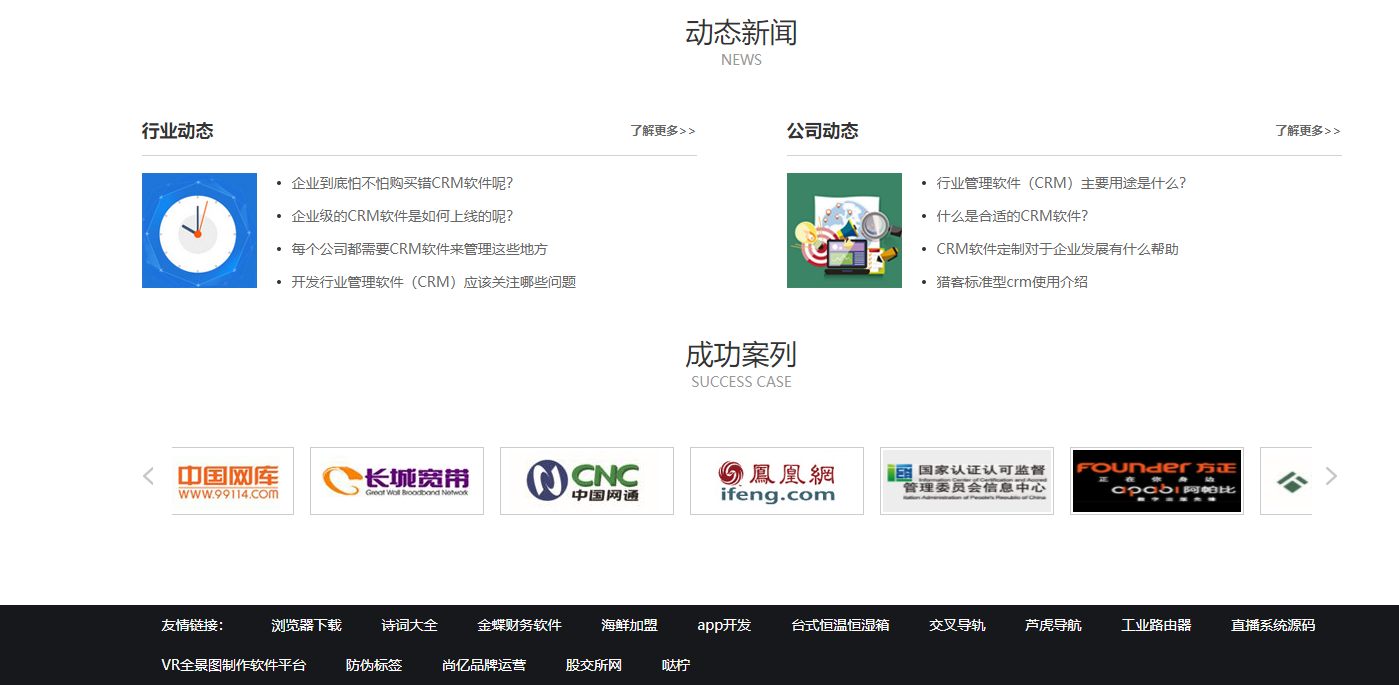This screenshot has height=685, width=1399.
Task: Follow the 芦虎导航 footer link
Action: (x=1053, y=625)
